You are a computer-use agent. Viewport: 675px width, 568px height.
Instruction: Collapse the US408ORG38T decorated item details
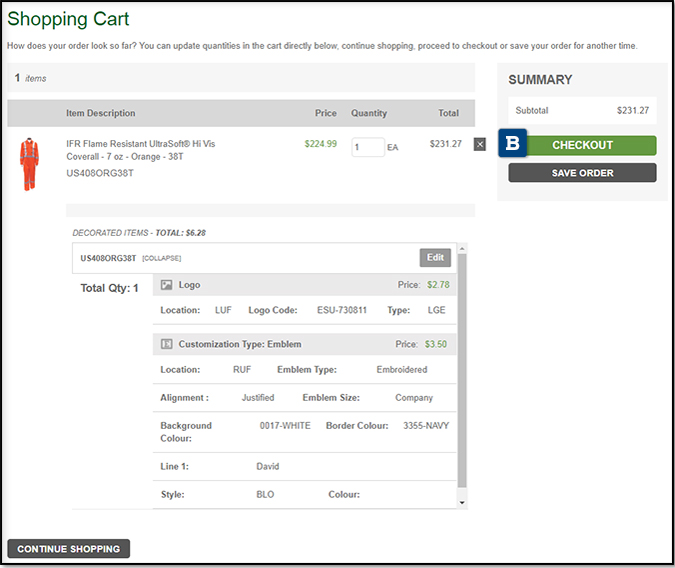point(162,258)
